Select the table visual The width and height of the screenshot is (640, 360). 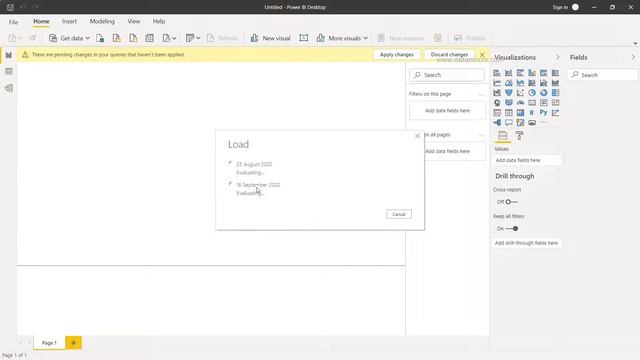[x=509, y=113]
